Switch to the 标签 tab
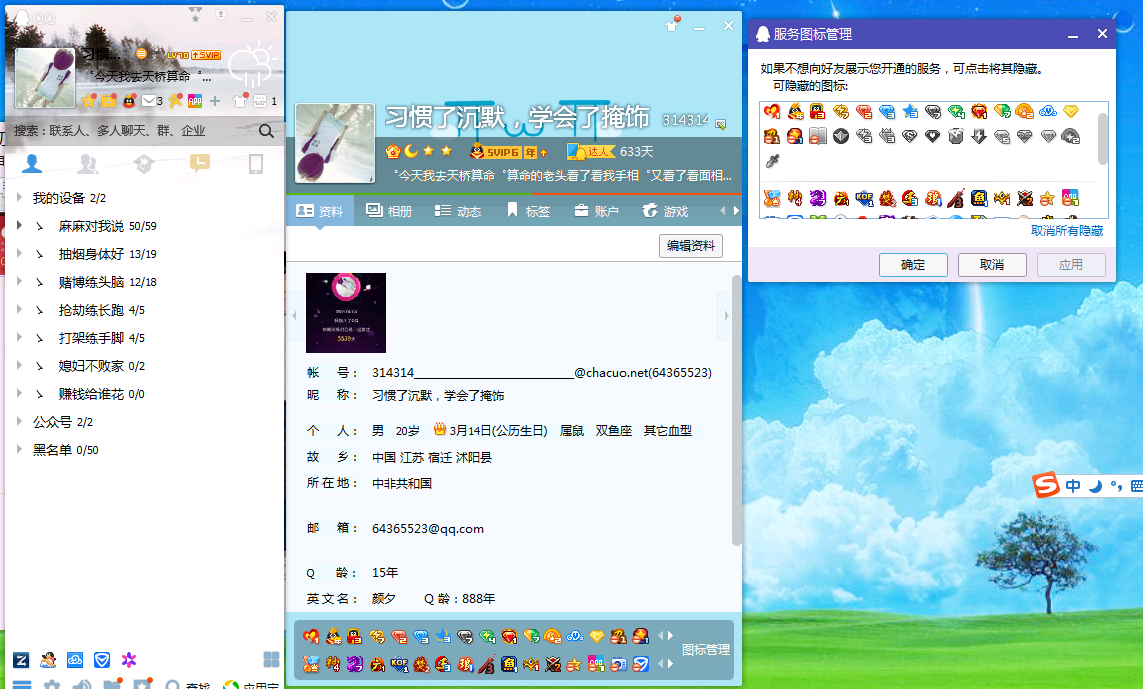This screenshot has width=1143, height=689. 528,211
